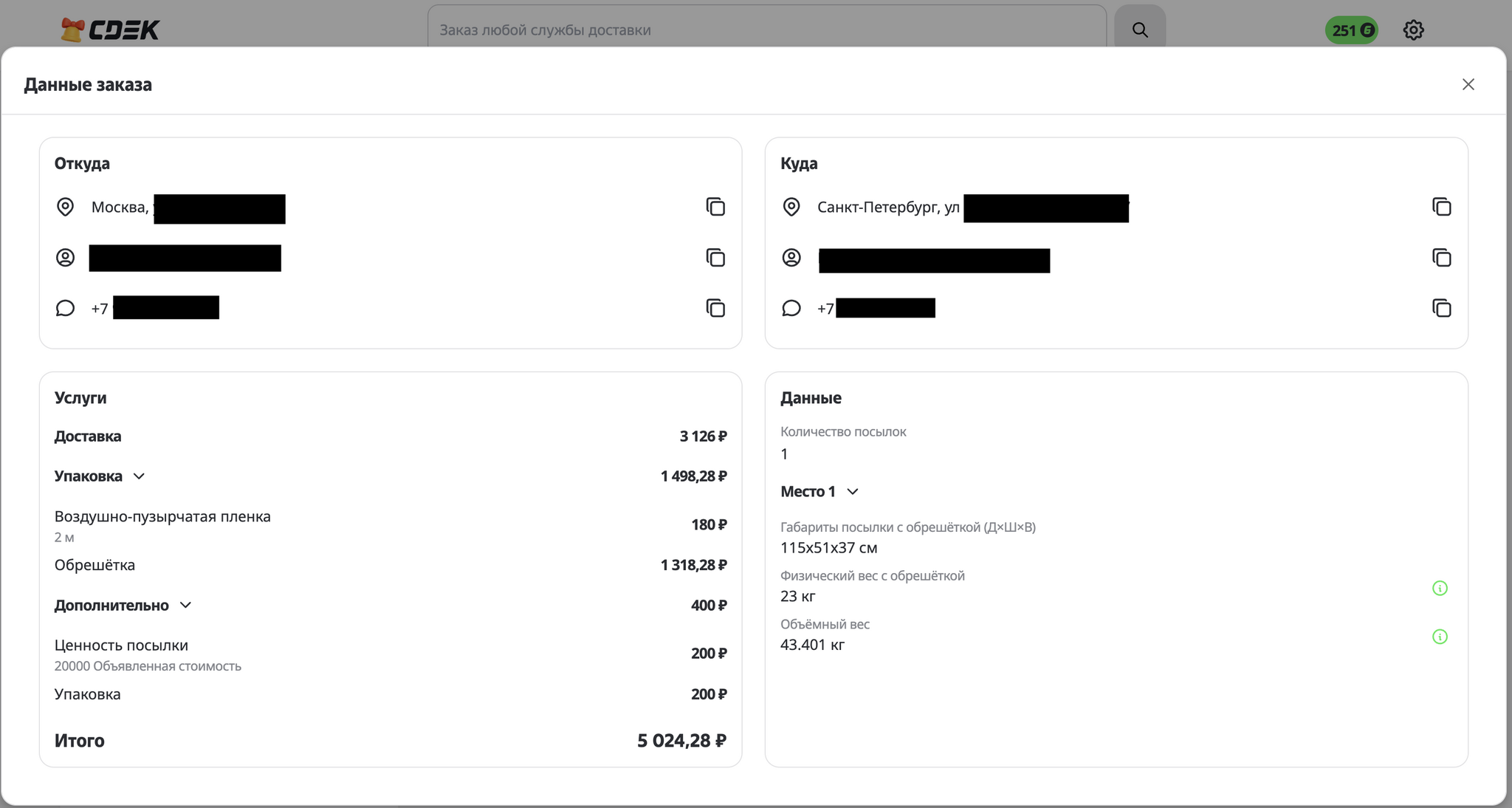
Task: Open info icon for Объёмный вес
Action: (1440, 637)
